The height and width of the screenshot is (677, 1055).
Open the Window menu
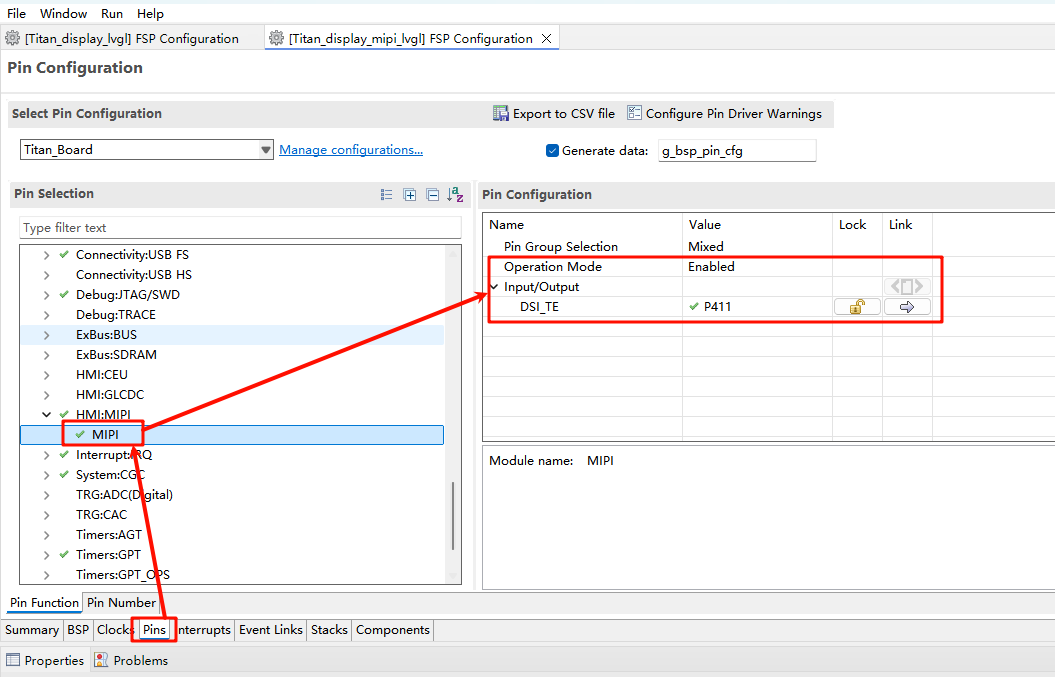click(x=63, y=14)
